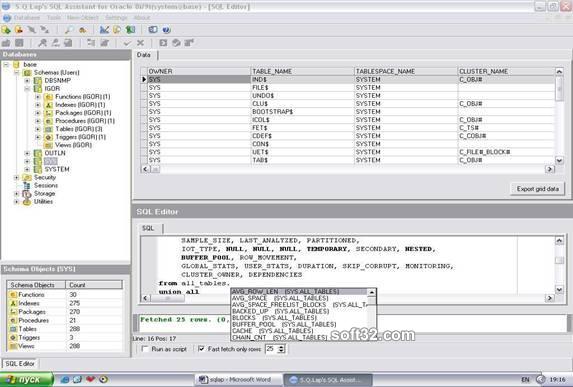Click the blue line-chart toolbar icon

tap(104, 30)
